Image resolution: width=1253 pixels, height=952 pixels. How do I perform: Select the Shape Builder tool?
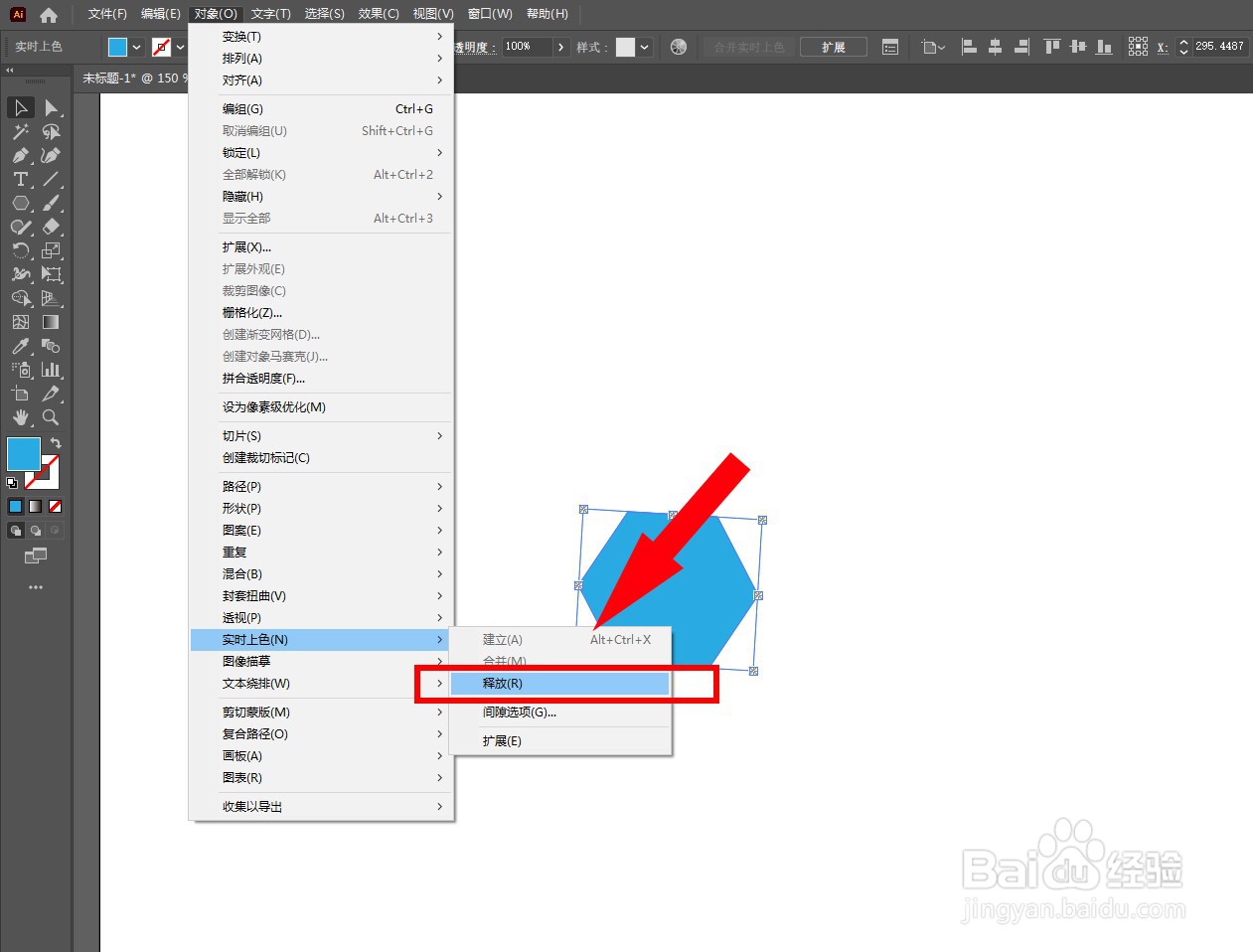pyautogui.click(x=20, y=298)
